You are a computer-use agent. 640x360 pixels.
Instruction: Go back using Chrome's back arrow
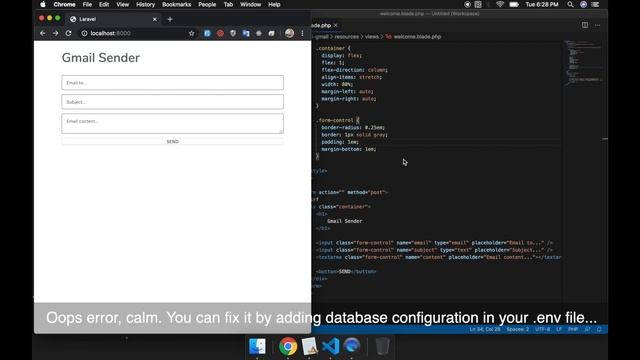pyautogui.click(x=42, y=33)
